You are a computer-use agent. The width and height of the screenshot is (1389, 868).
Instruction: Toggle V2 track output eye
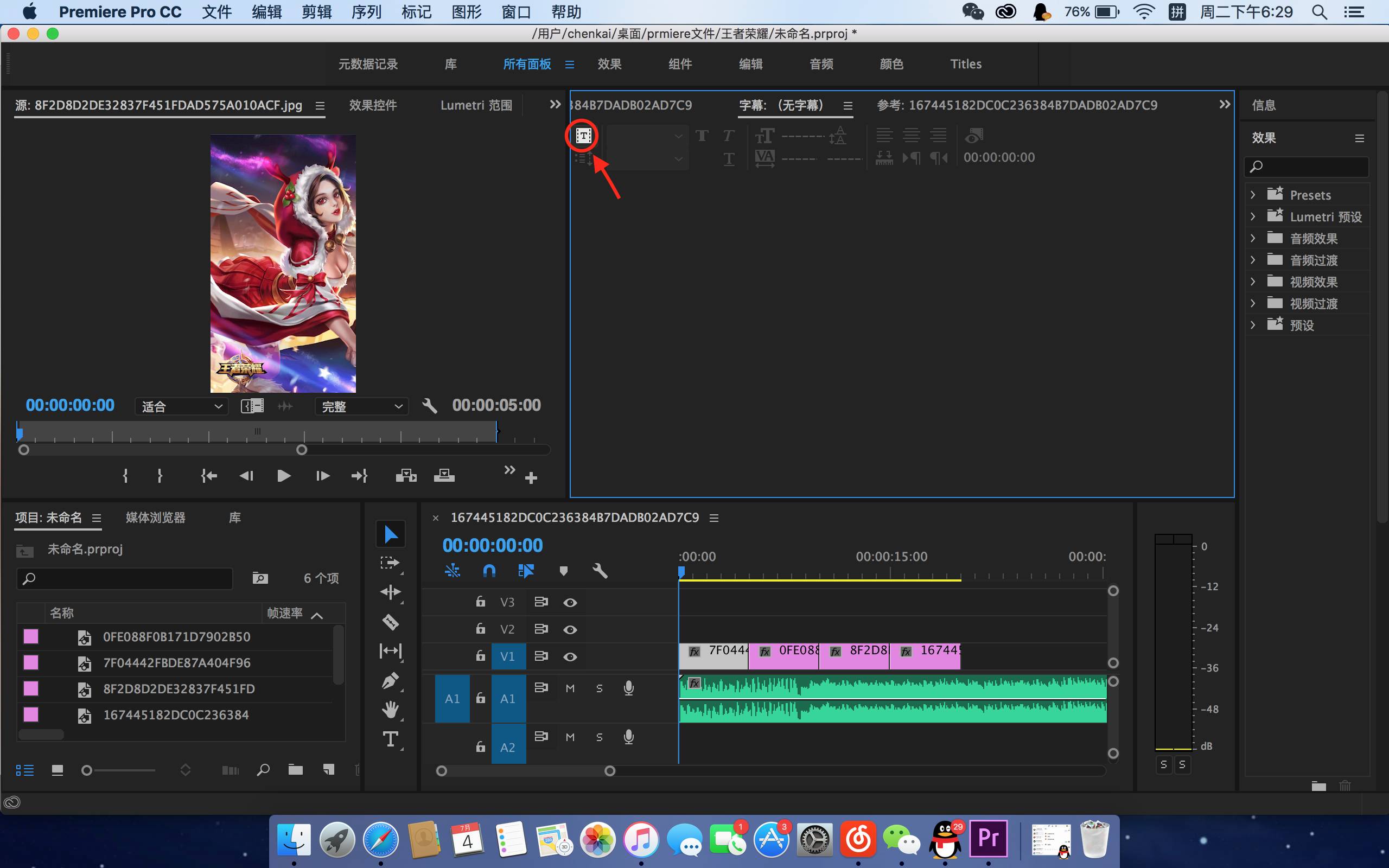point(570,630)
